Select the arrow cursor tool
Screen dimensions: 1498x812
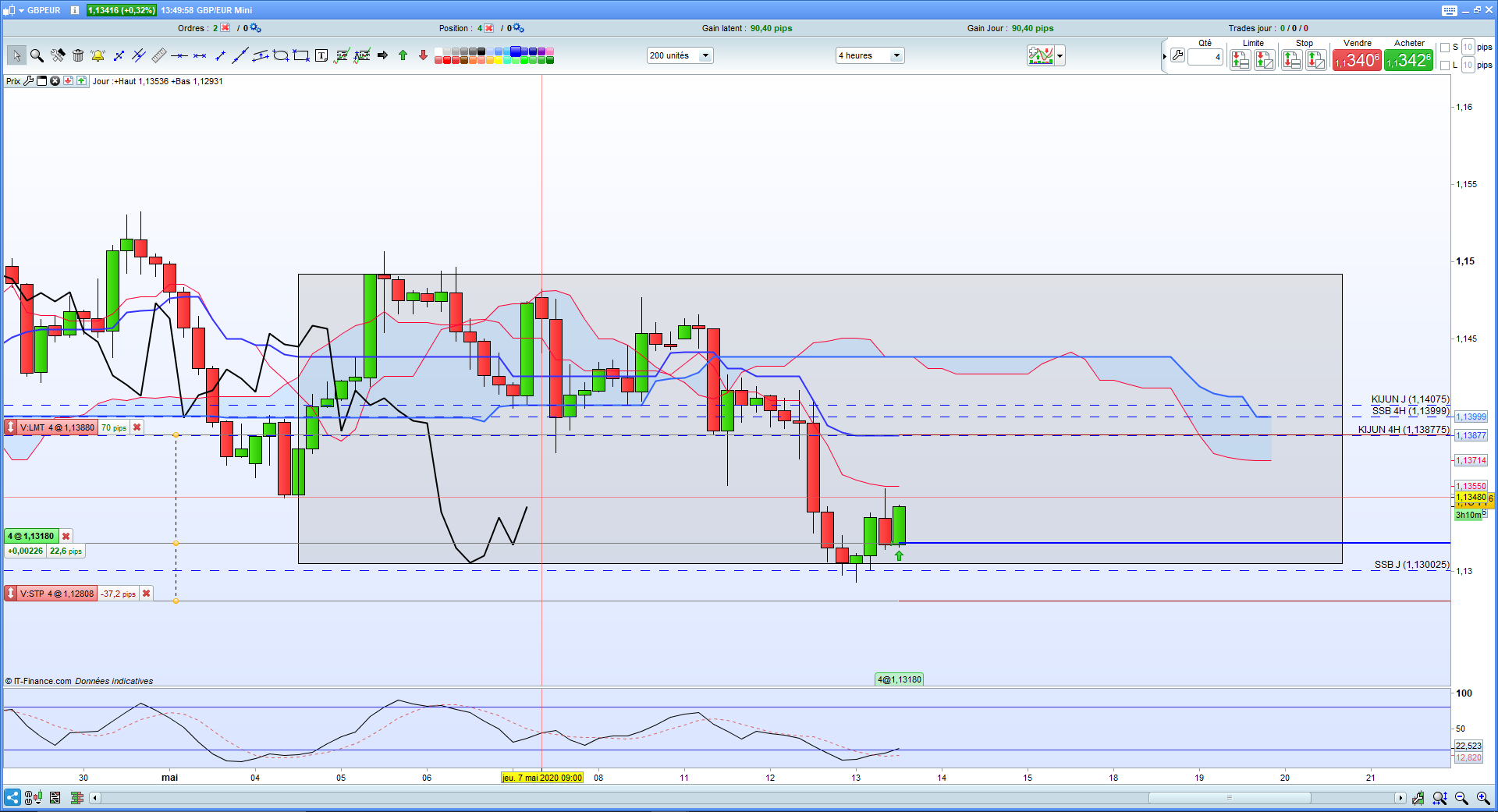click(16, 55)
